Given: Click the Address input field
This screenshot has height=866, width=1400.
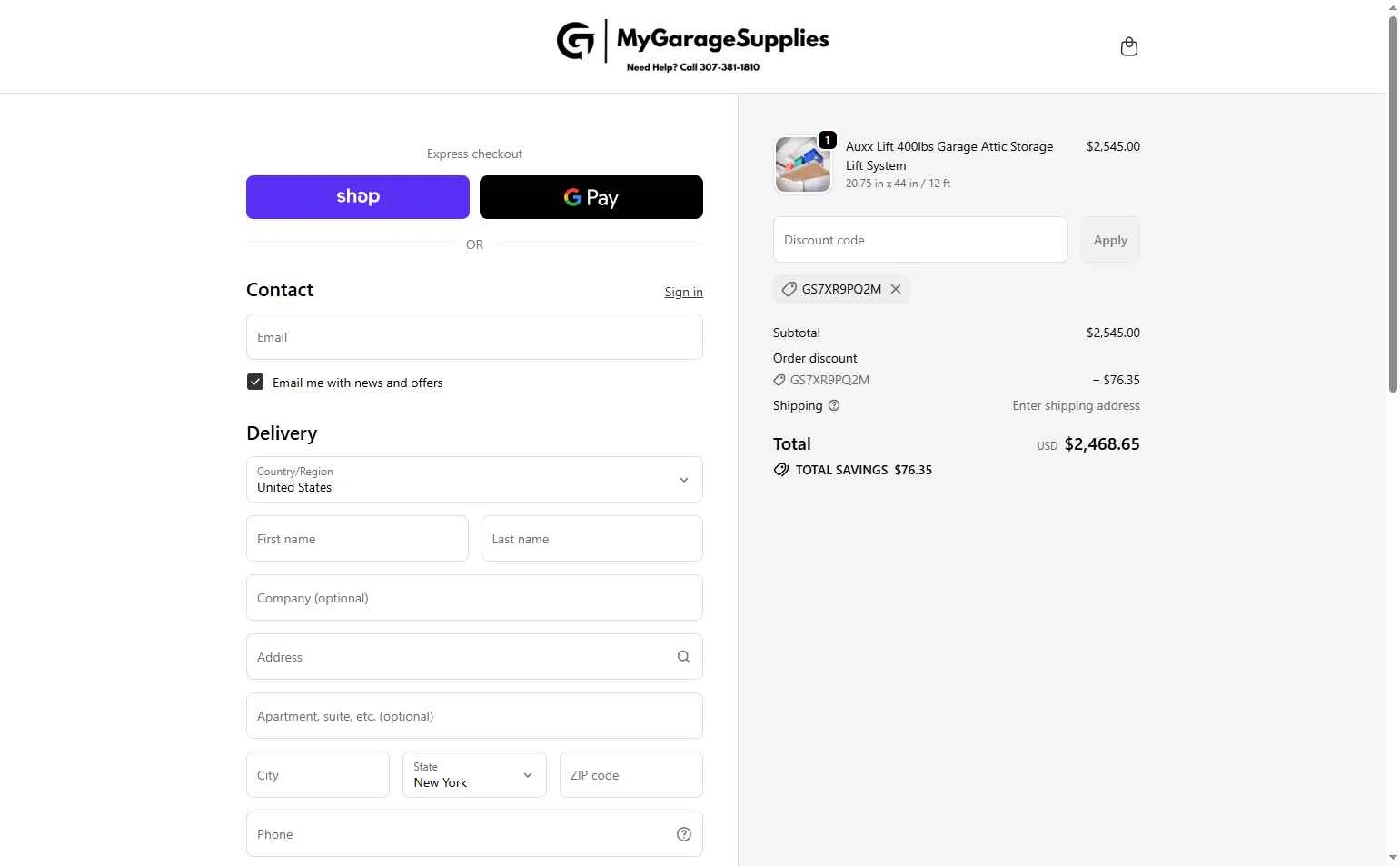Looking at the screenshot, I should point(474,657).
